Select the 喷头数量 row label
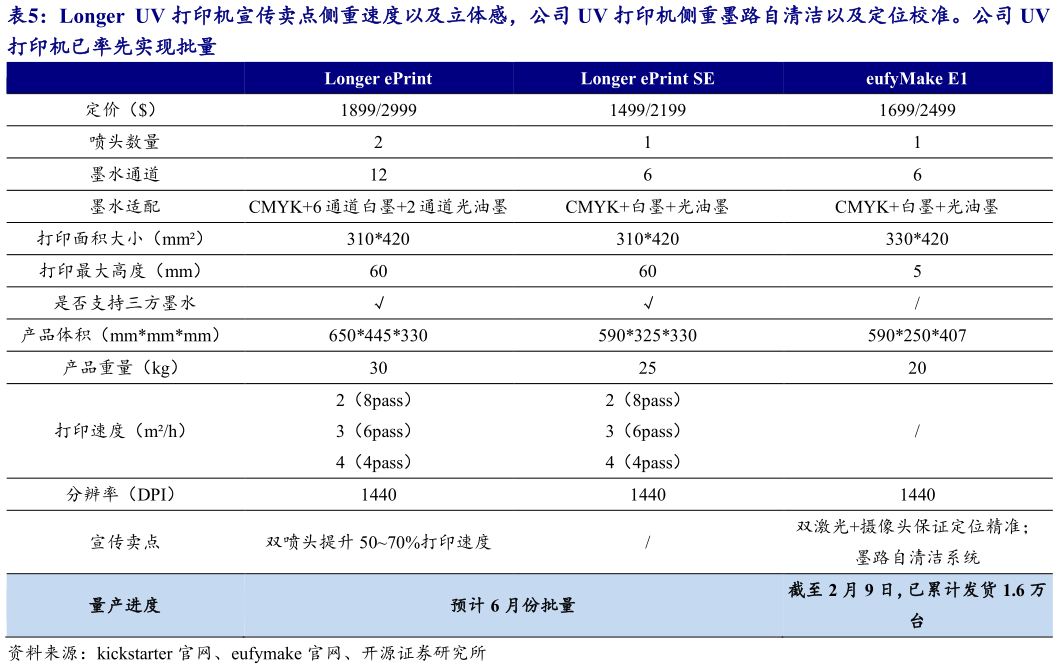 coord(125,142)
